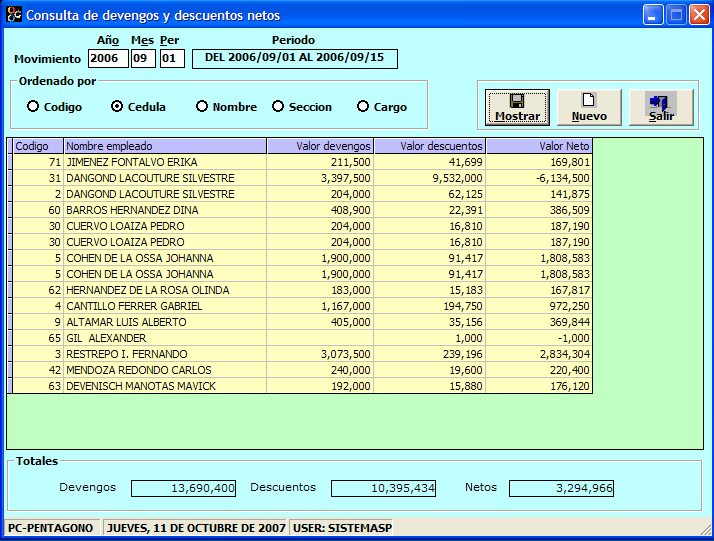
Task: Select the Codigo sort radio button
Action: tap(33, 107)
